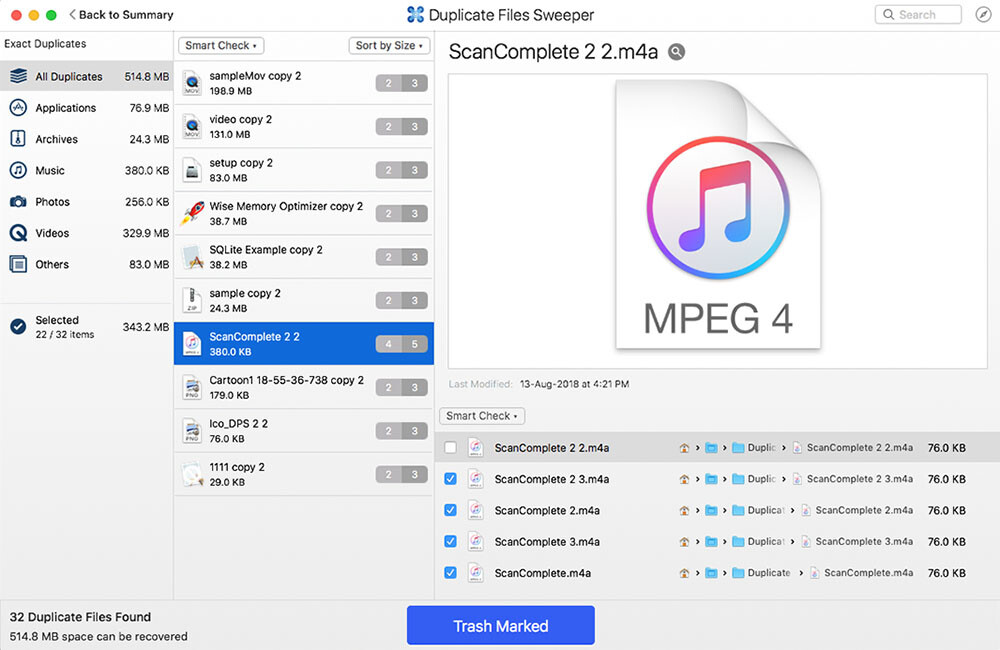This screenshot has height=650, width=1000.
Task: Click the 1111 copy 2 file icon
Action: [x=192, y=474]
